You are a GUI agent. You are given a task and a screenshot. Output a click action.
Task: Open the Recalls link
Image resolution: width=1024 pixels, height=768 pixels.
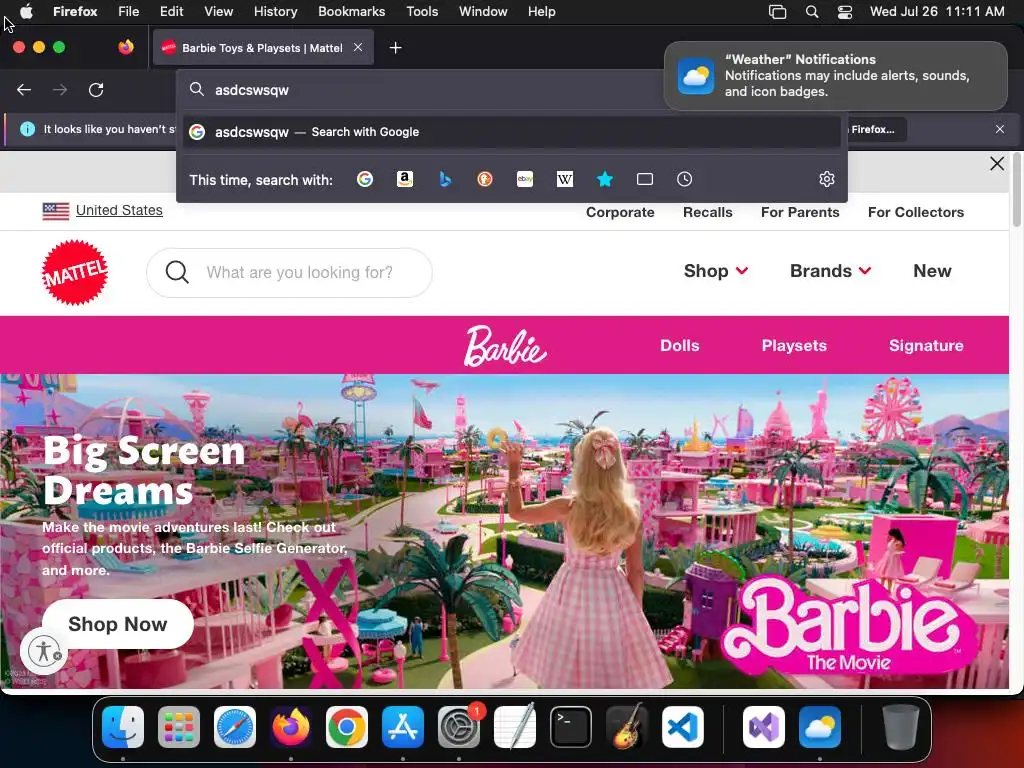pyautogui.click(x=707, y=212)
